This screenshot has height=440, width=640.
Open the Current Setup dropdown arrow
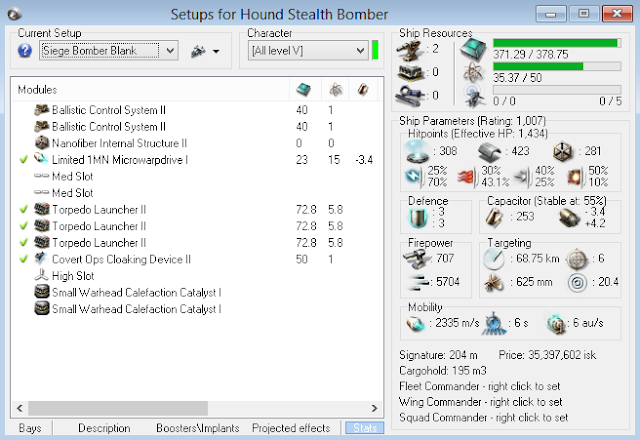pyautogui.click(x=170, y=51)
